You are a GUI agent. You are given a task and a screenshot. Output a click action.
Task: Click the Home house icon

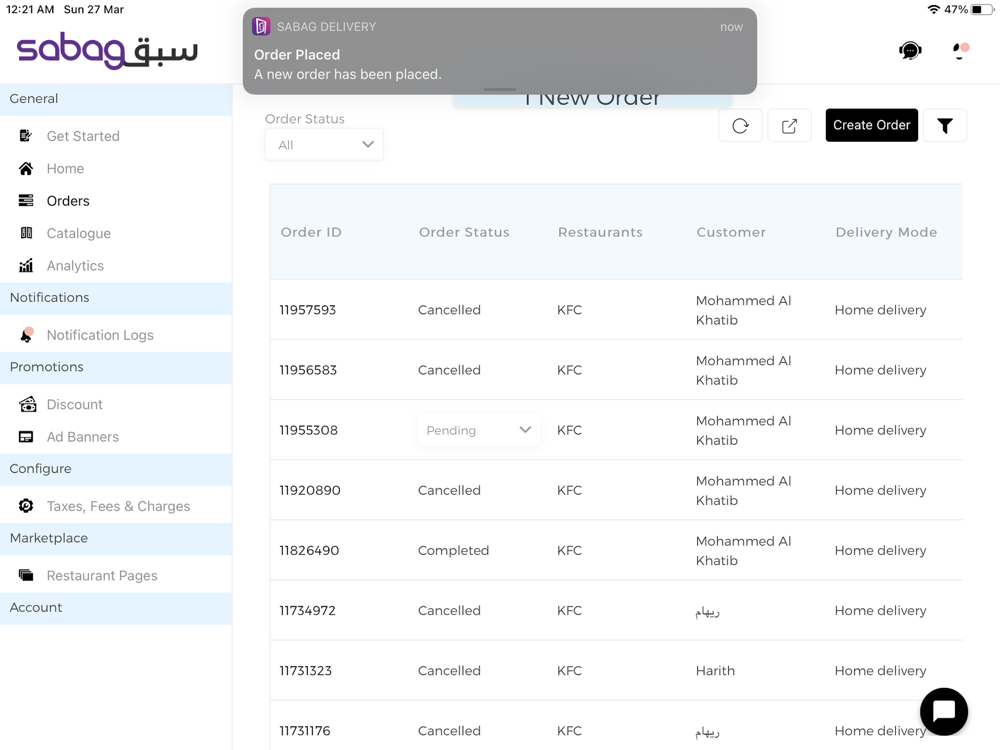(26, 168)
